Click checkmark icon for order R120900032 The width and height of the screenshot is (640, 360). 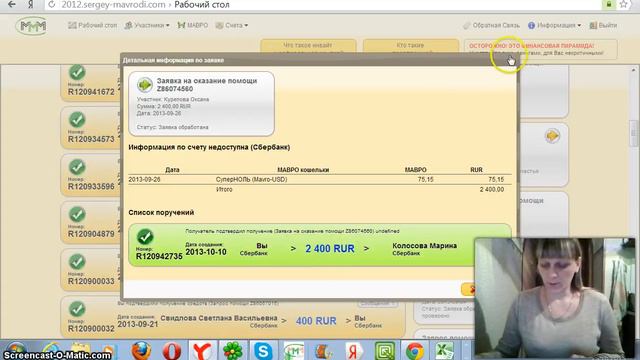pyautogui.click(x=77, y=309)
